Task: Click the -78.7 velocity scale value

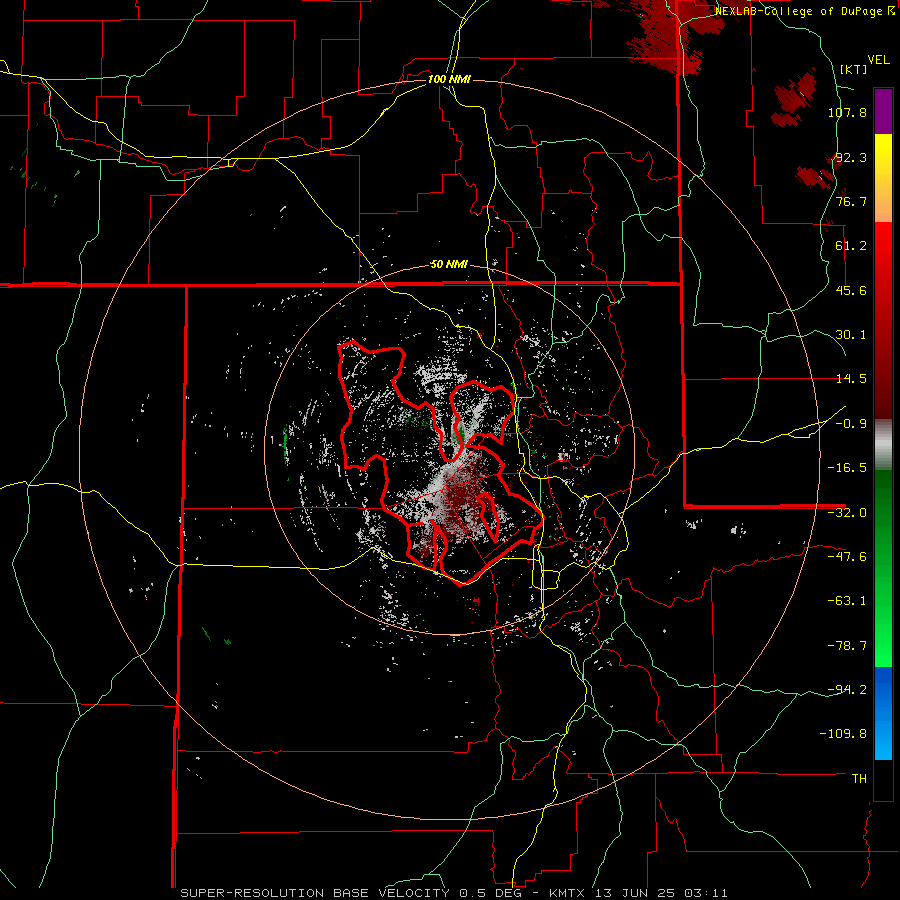Action: point(847,646)
